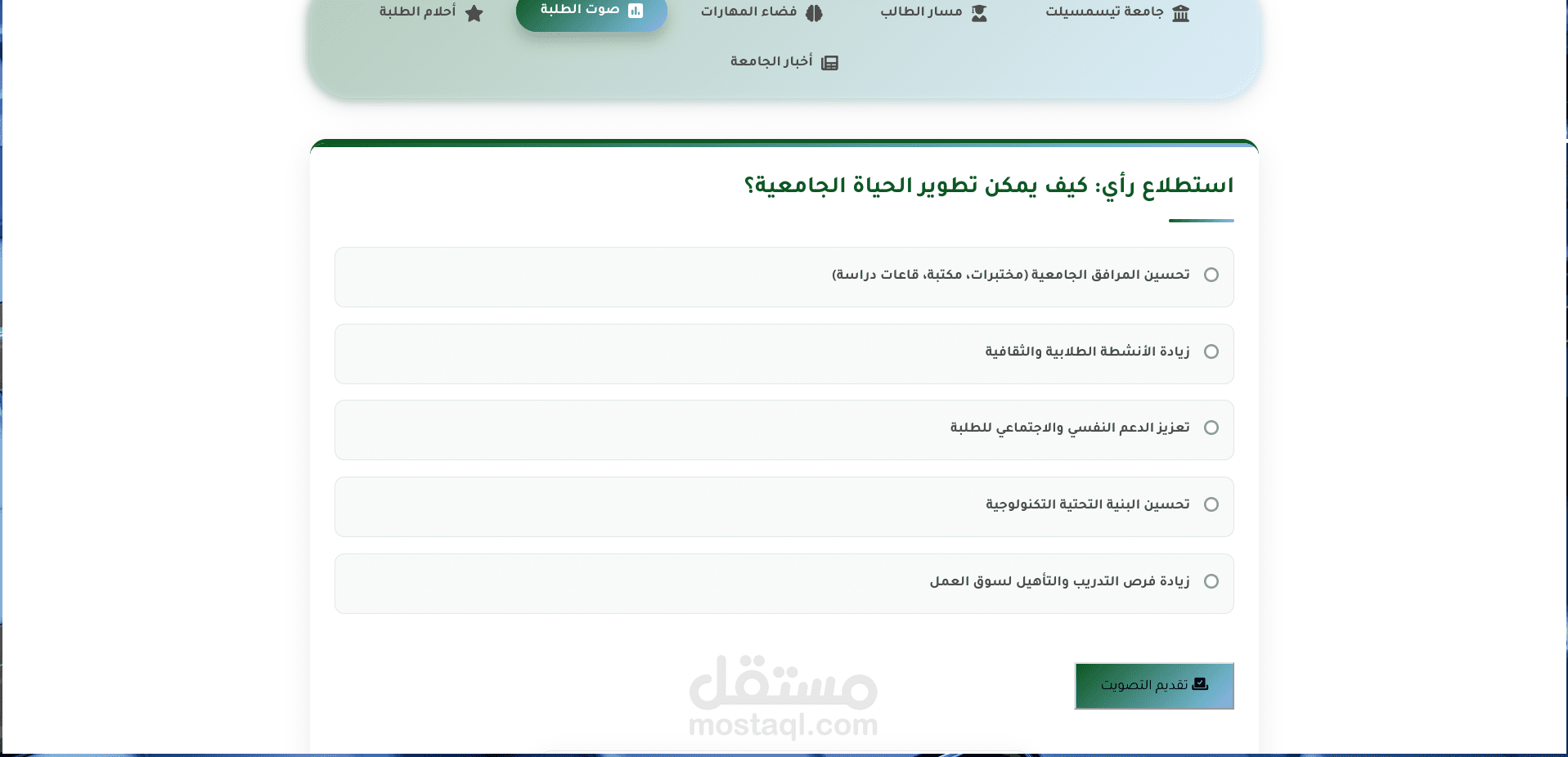Click option text تعزيز الدعم النفسي والاجتماعي للطلبة
Image resolution: width=1568 pixels, height=757 pixels.
1070,428
